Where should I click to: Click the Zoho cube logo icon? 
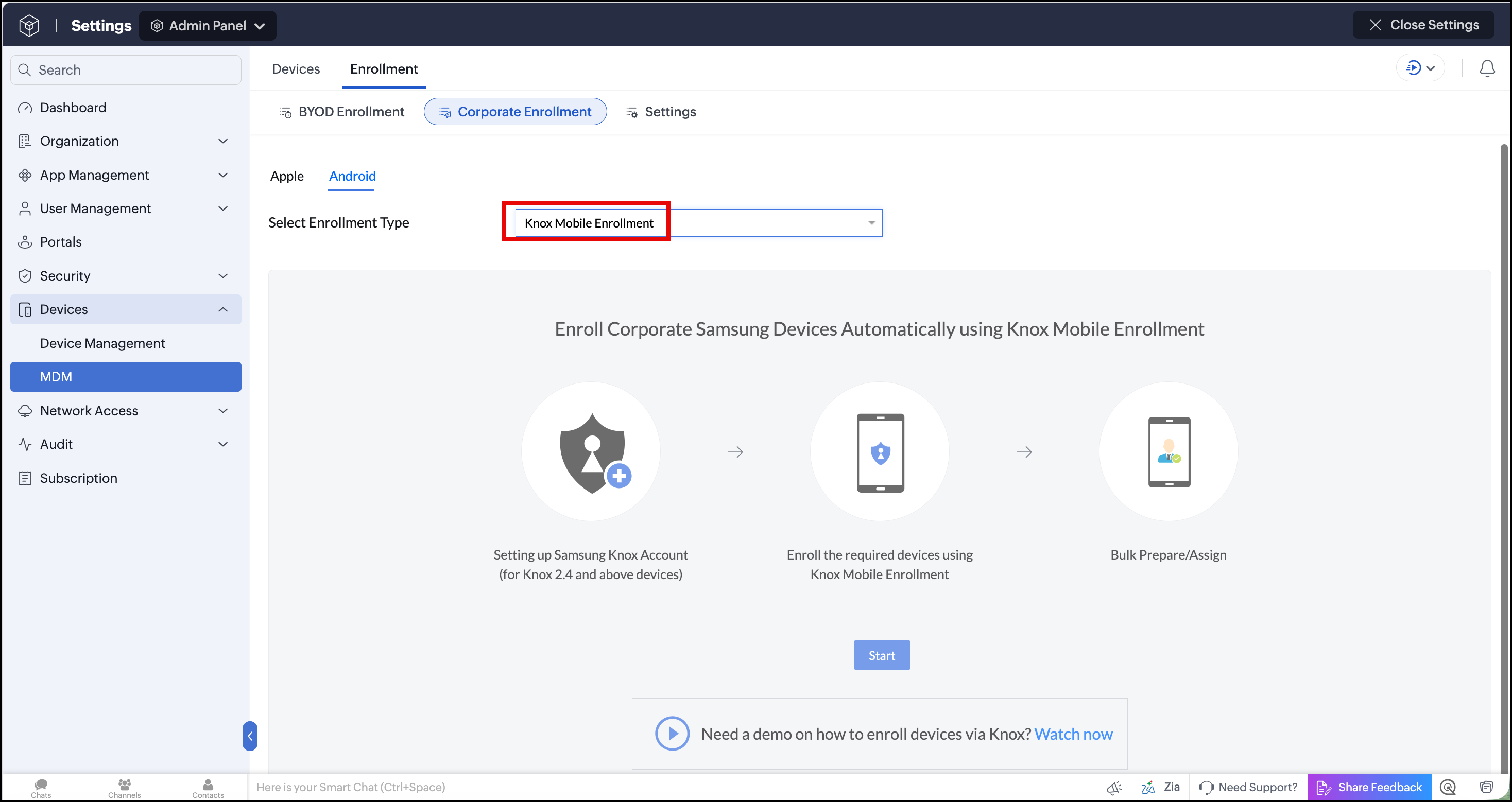click(29, 25)
